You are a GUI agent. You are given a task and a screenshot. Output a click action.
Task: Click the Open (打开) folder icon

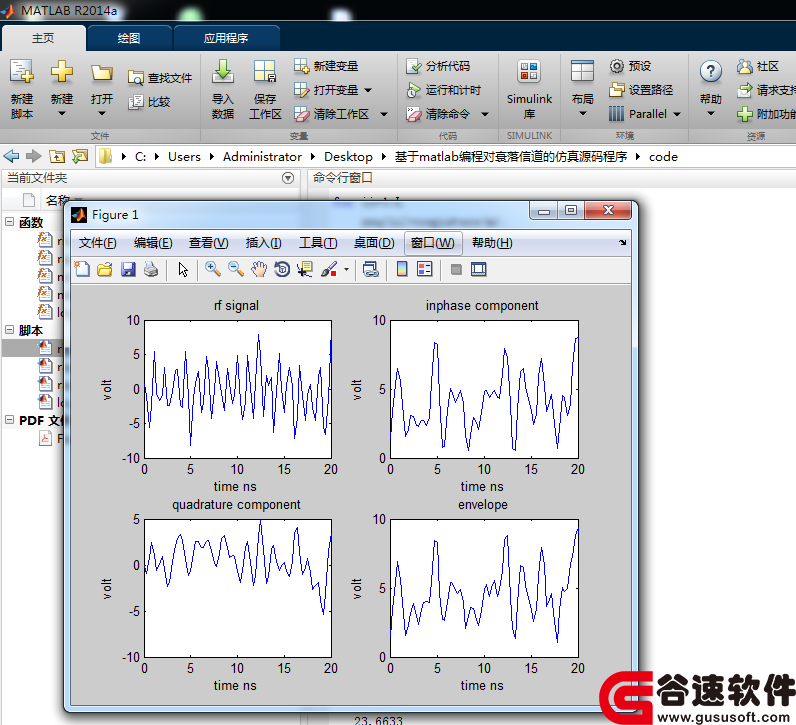point(102,73)
